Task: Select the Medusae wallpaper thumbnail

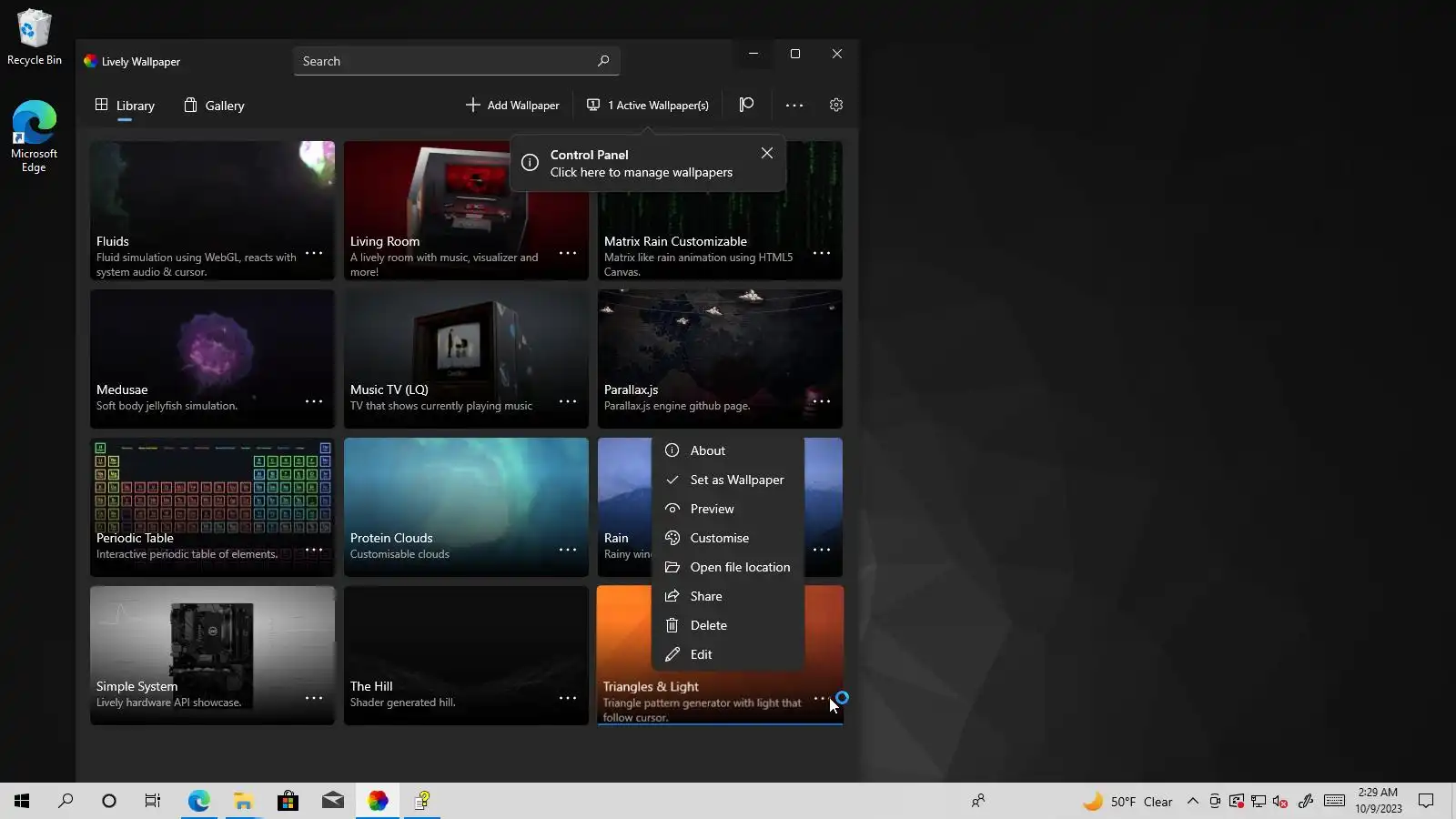Action: tap(212, 359)
